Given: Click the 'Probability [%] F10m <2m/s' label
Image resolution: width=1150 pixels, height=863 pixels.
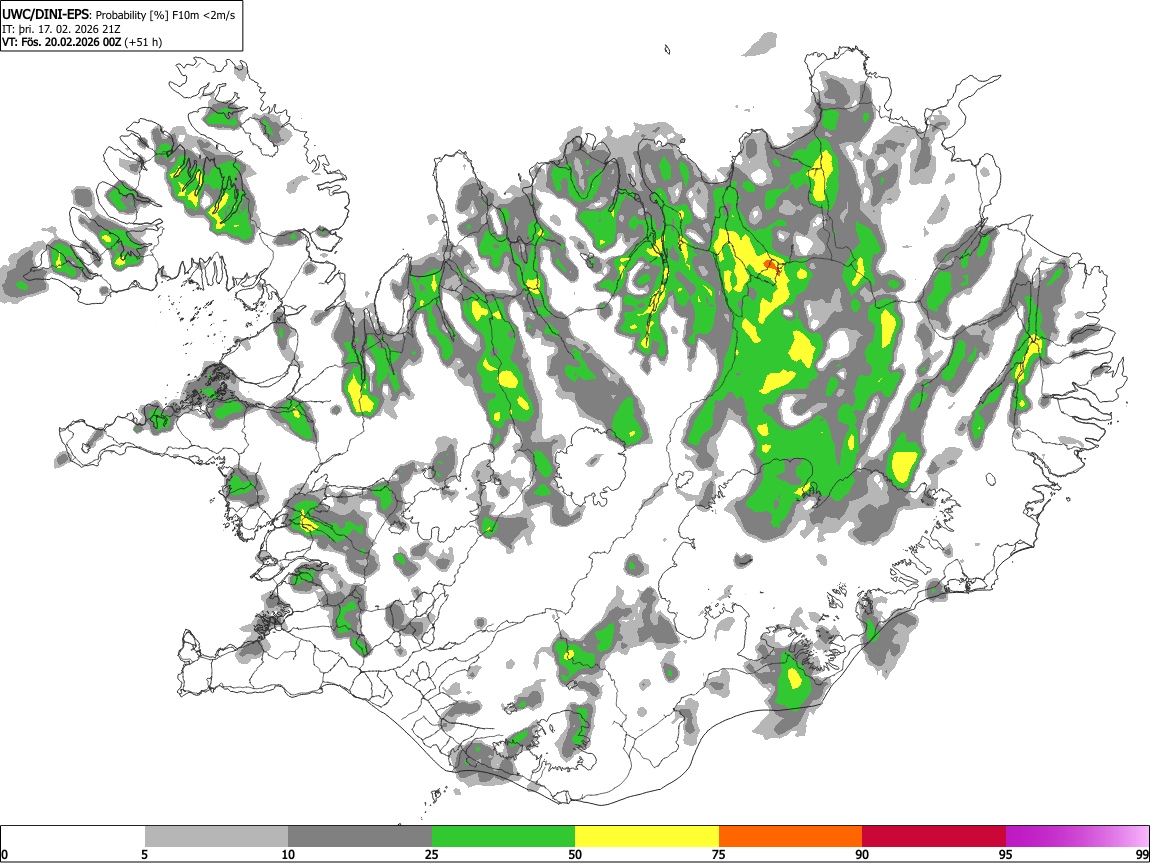Looking at the screenshot, I should (x=166, y=15).
